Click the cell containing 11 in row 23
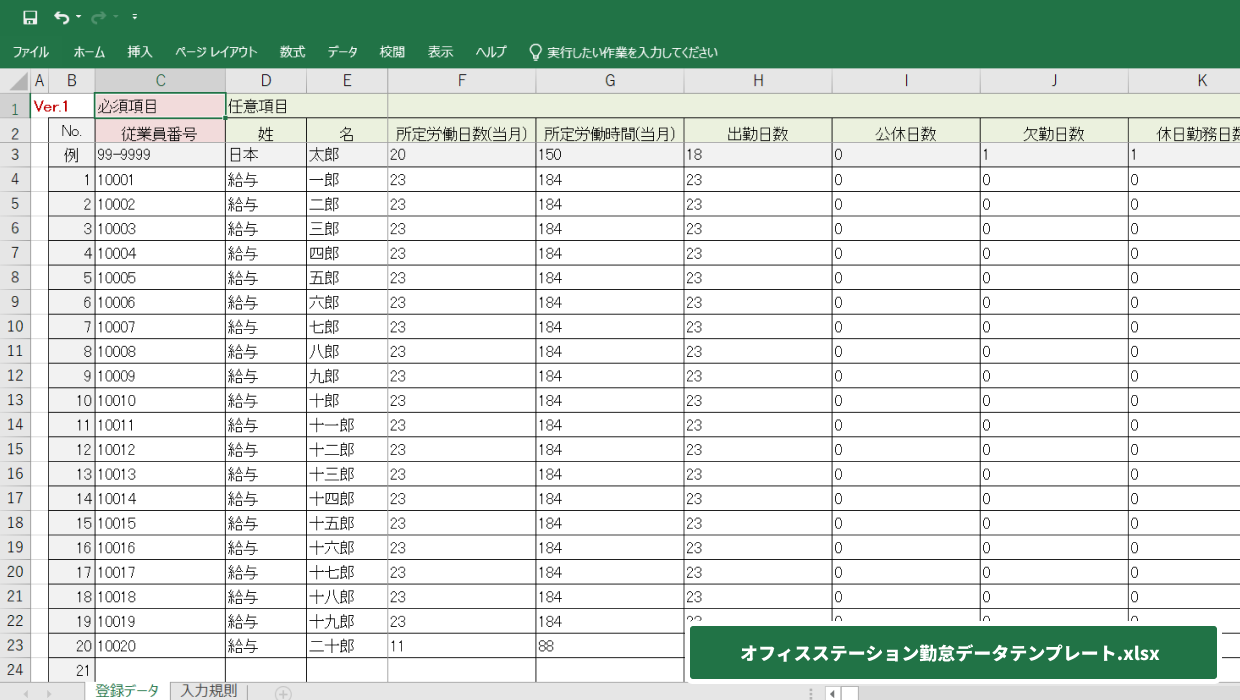 pos(461,646)
